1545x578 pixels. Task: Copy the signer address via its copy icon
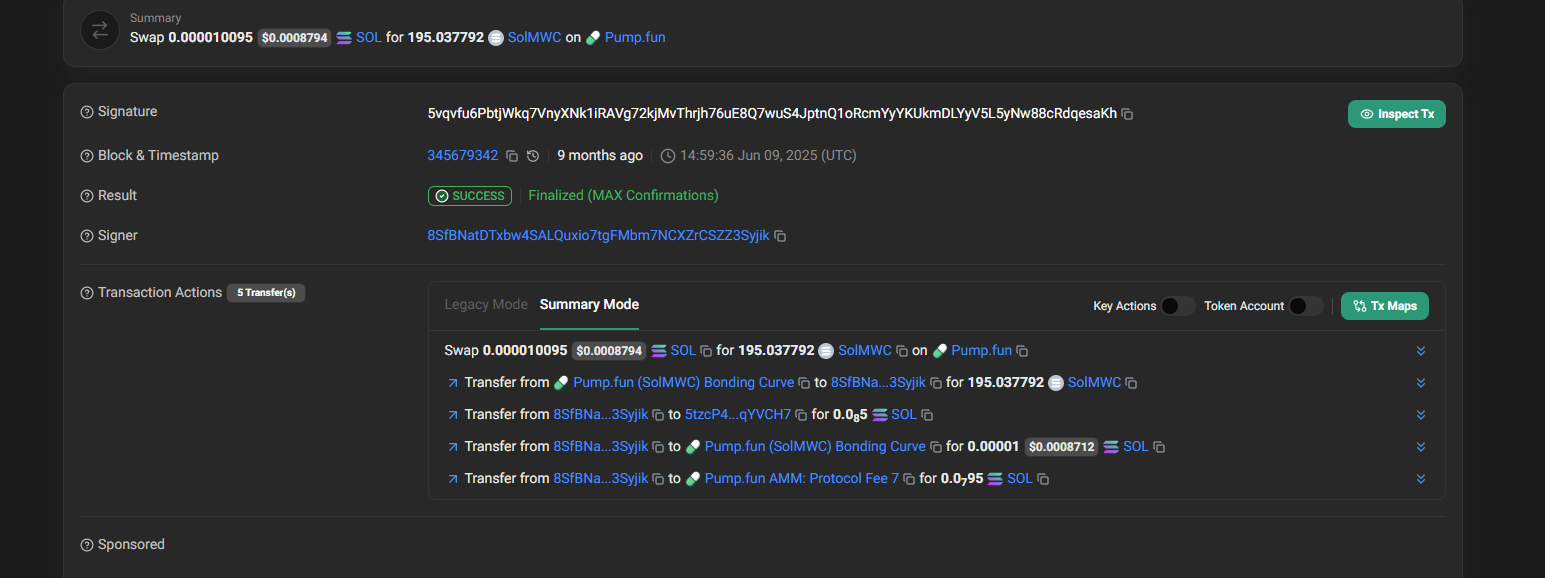[781, 235]
